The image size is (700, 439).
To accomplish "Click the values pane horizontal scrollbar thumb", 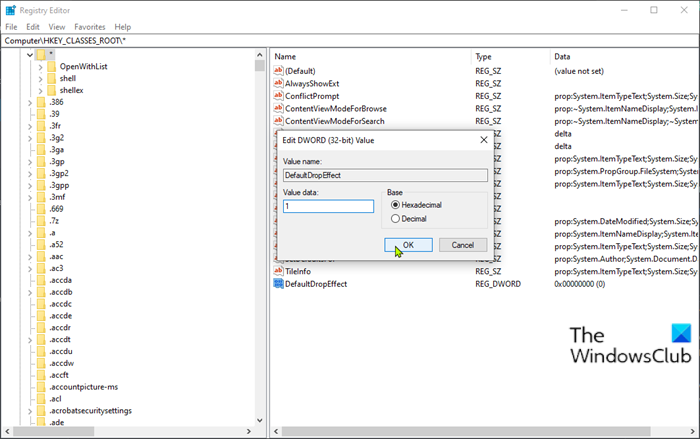I will 466,431.
